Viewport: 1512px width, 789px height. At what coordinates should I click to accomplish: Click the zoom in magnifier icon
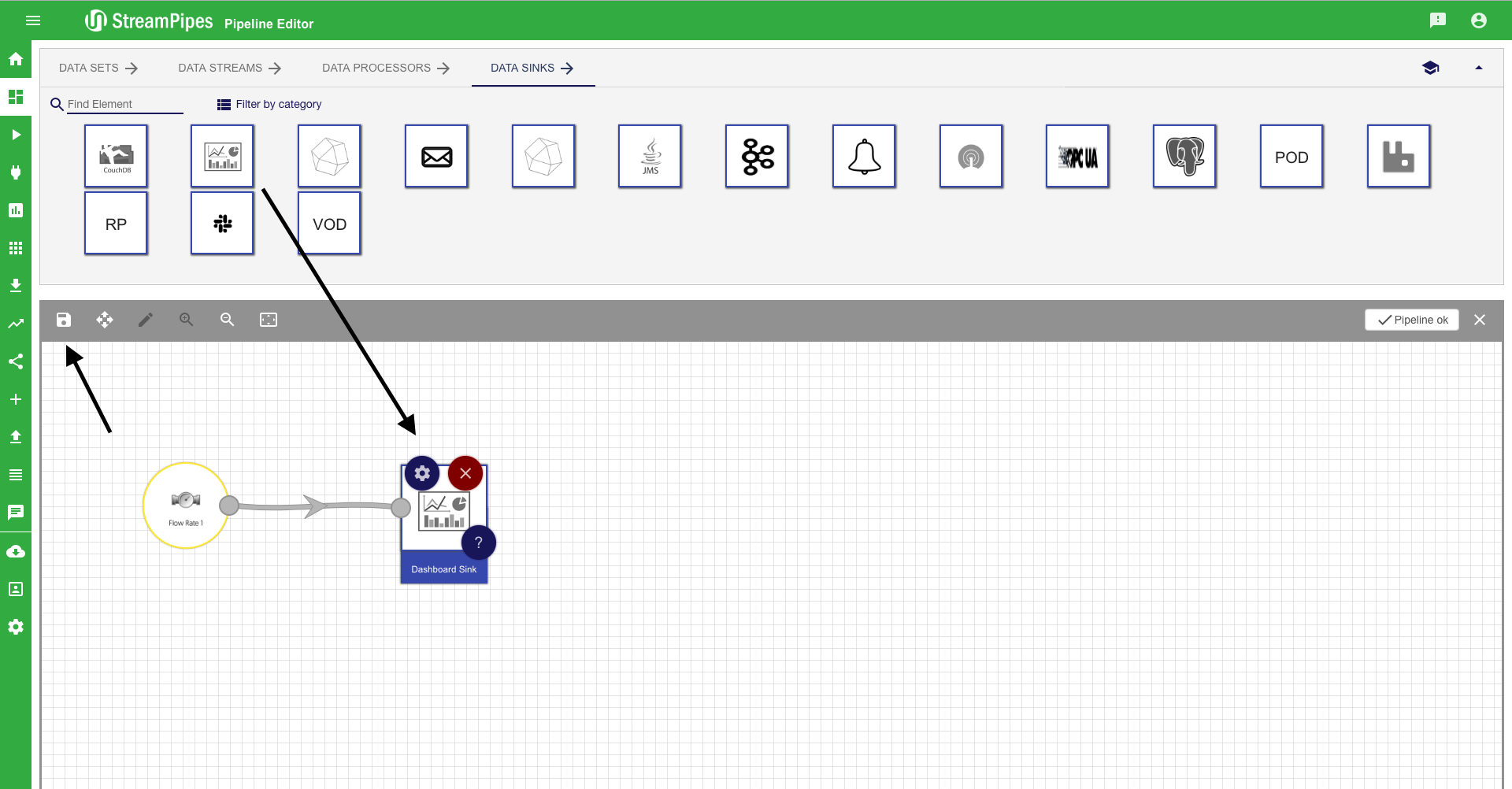186,320
